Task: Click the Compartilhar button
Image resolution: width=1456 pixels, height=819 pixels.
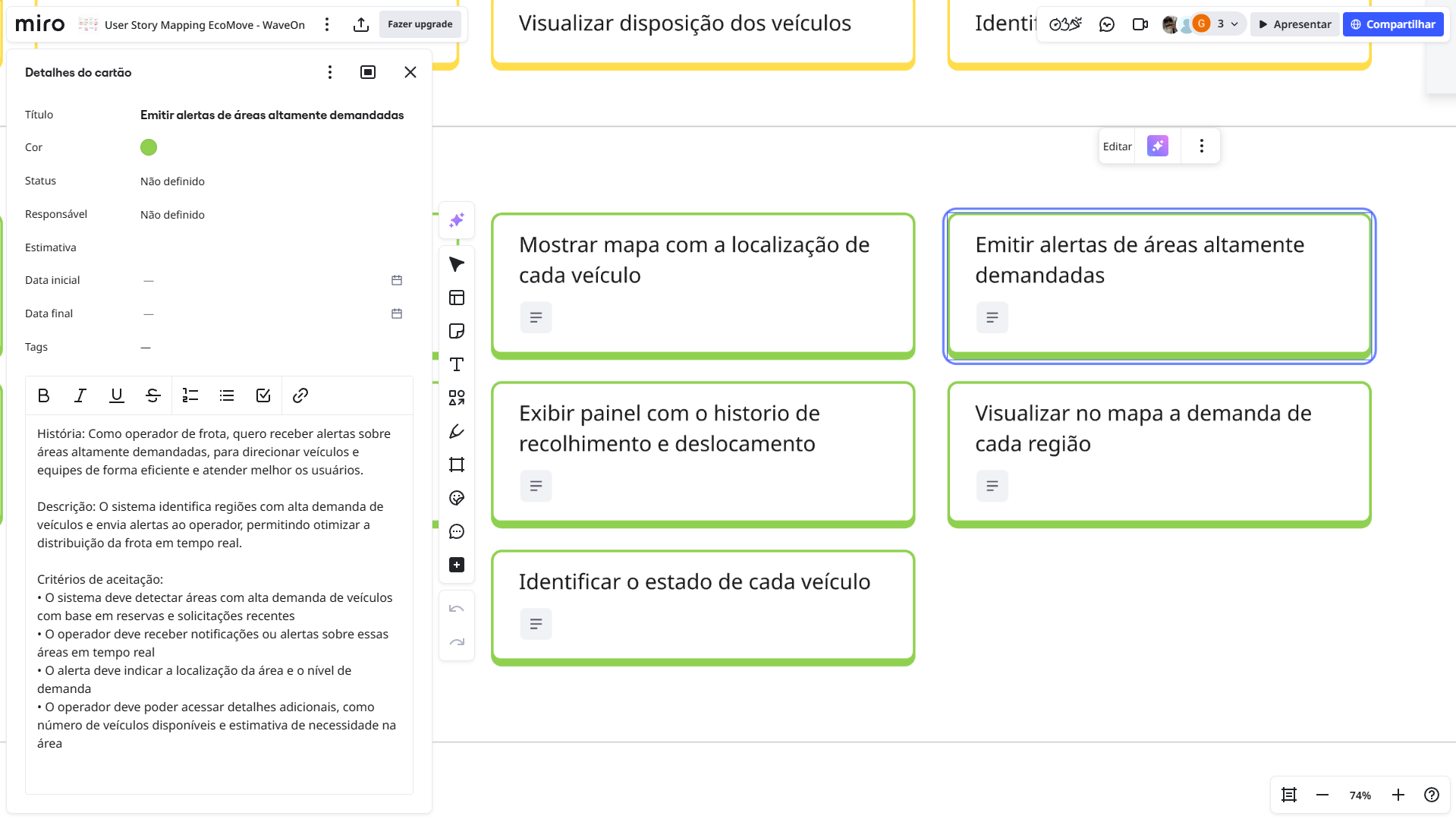Action: pos(1392,24)
